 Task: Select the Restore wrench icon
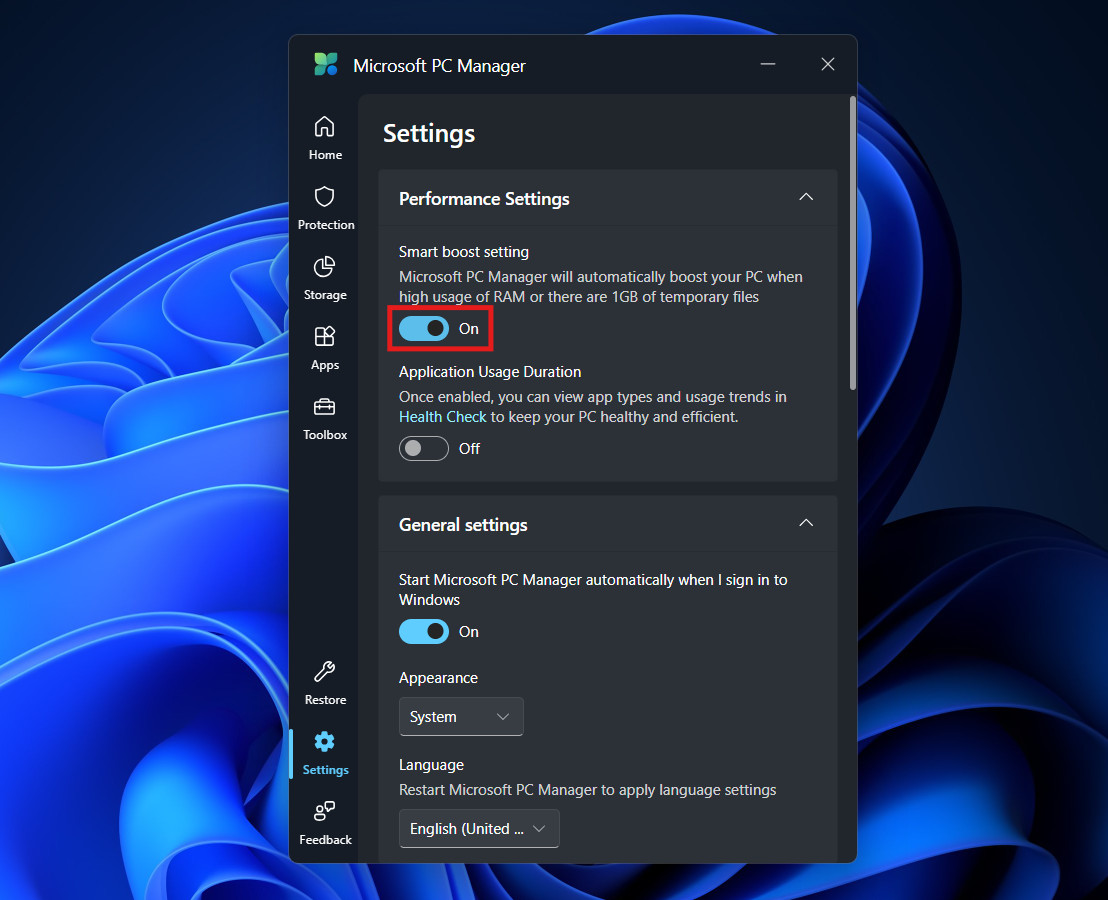[325, 672]
